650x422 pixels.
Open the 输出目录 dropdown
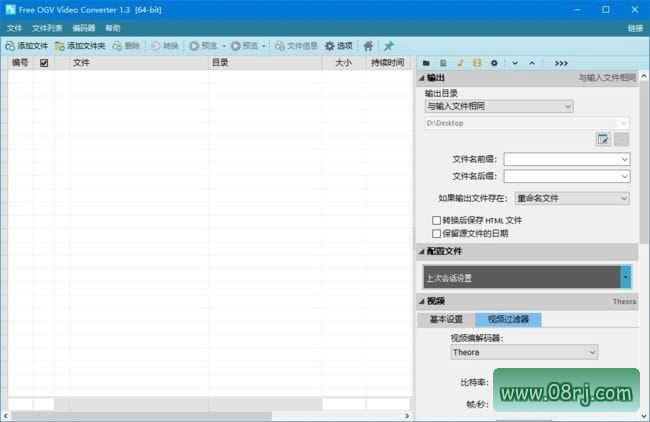coord(499,107)
